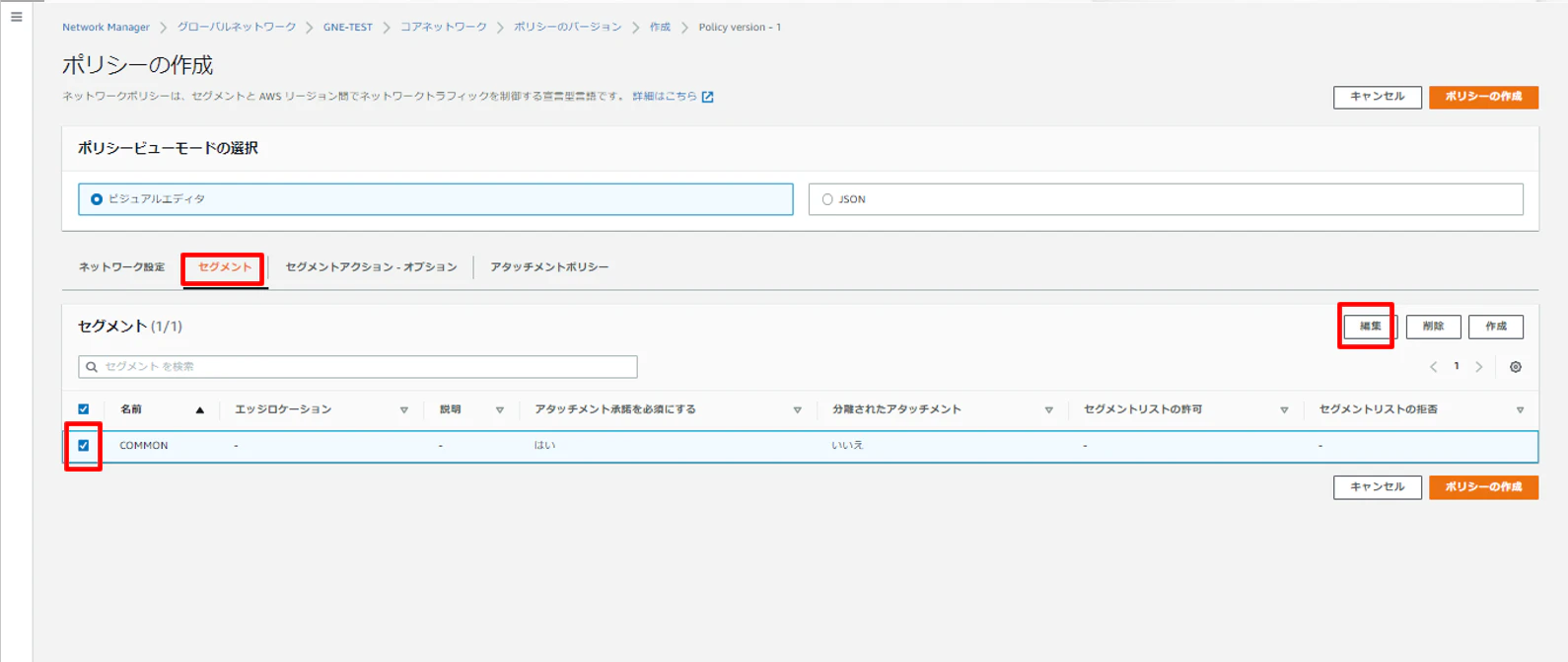Open table preferences gear icon
The image size is (1568, 662).
(x=1516, y=367)
